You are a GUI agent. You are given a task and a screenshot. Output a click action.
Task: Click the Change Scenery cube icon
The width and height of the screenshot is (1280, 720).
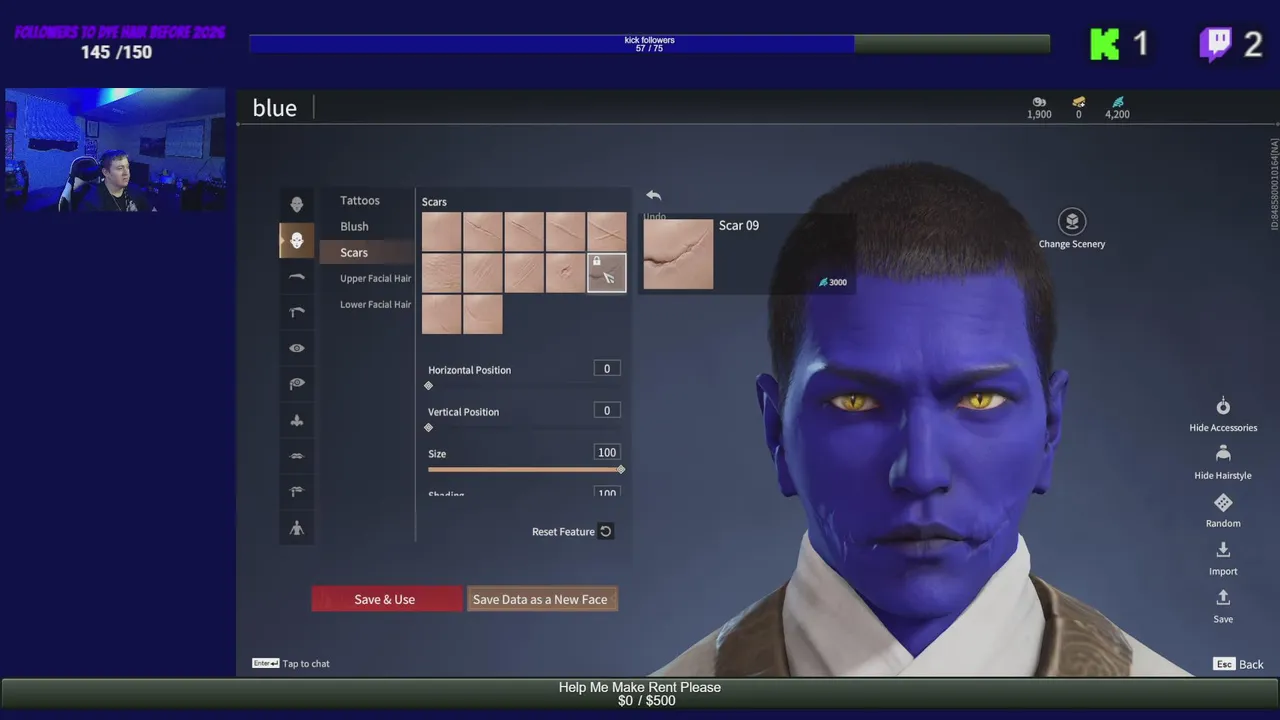[x=1072, y=222]
